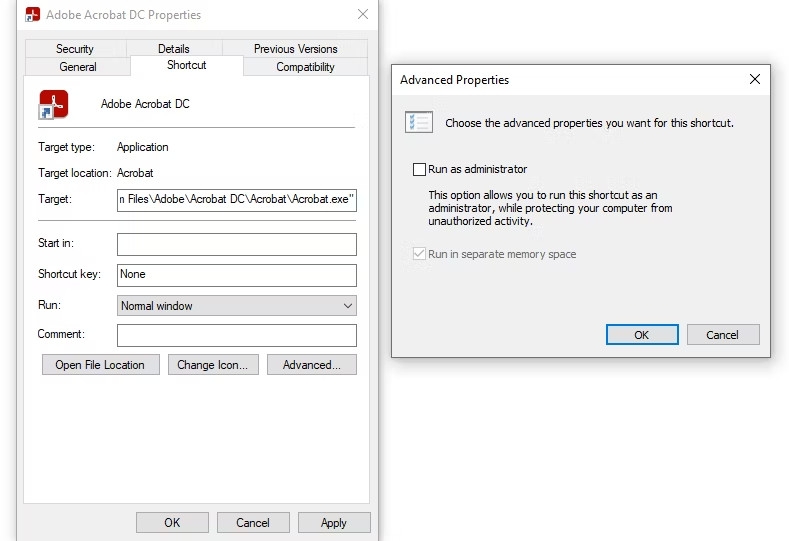Open the Advanced shortcut options button

[x=312, y=365]
